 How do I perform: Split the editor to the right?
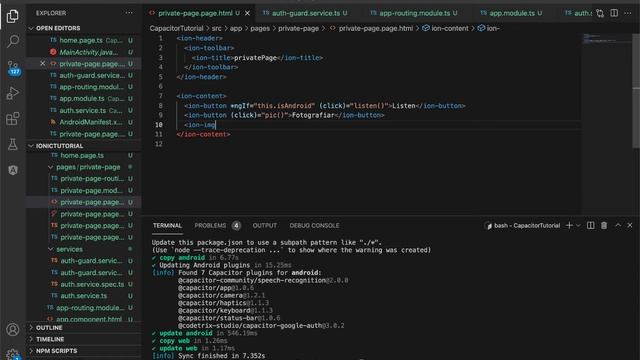click(614, 13)
